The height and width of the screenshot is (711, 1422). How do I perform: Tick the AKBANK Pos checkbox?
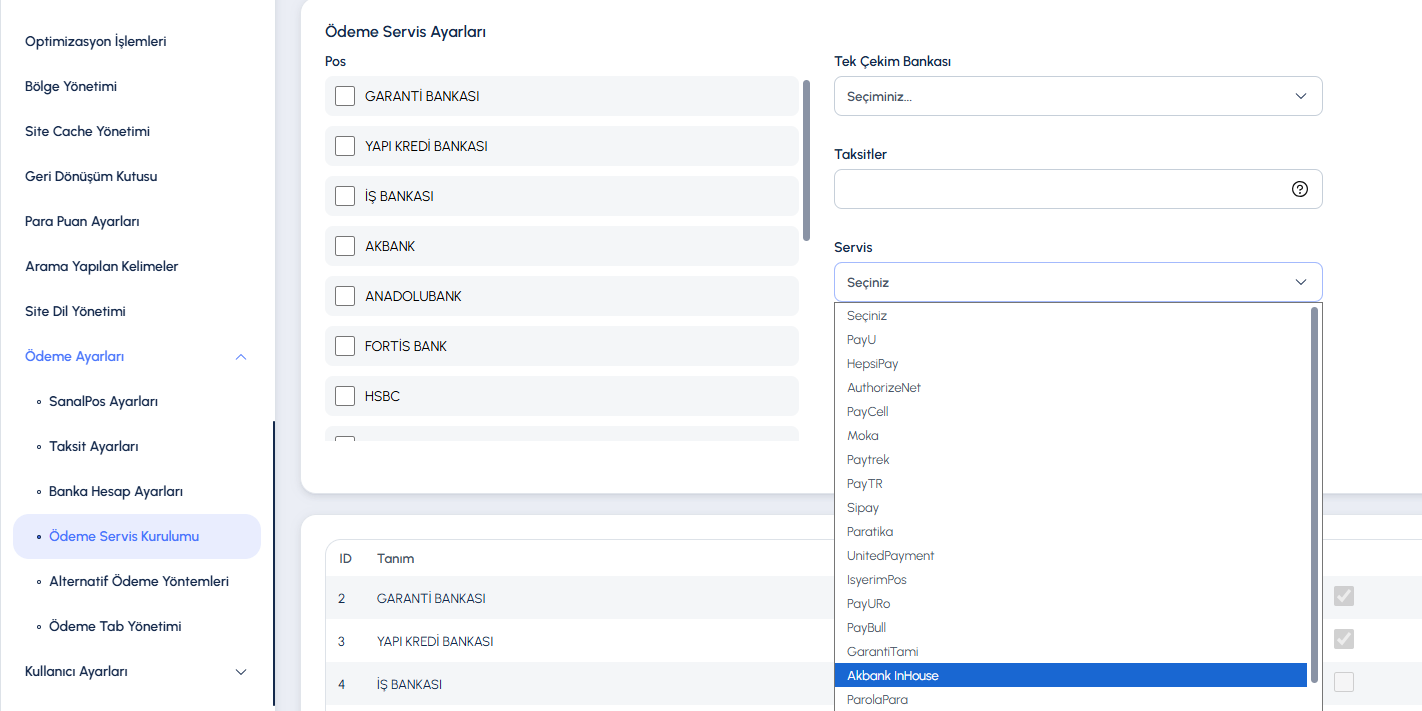[x=345, y=246]
